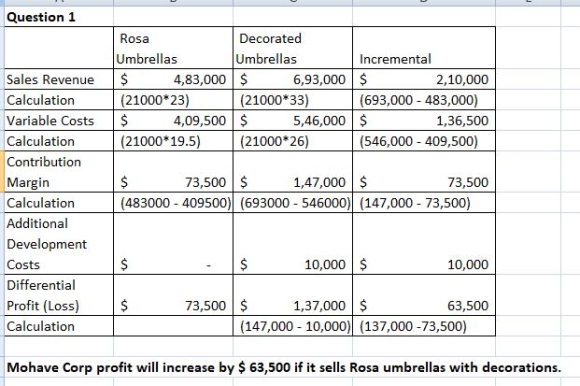
Task: Click incremental revenue cell showing 2,10,000
Action: pos(424,79)
